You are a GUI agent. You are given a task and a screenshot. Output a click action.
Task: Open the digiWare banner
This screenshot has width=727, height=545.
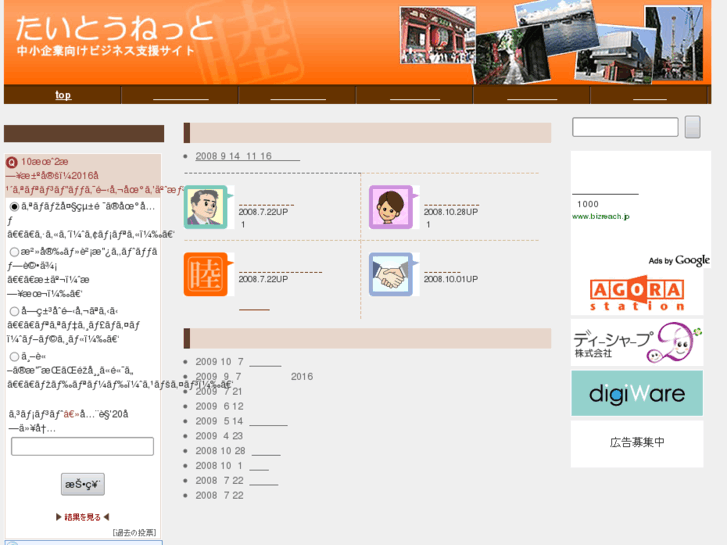pyautogui.click(x=637, y=393)
